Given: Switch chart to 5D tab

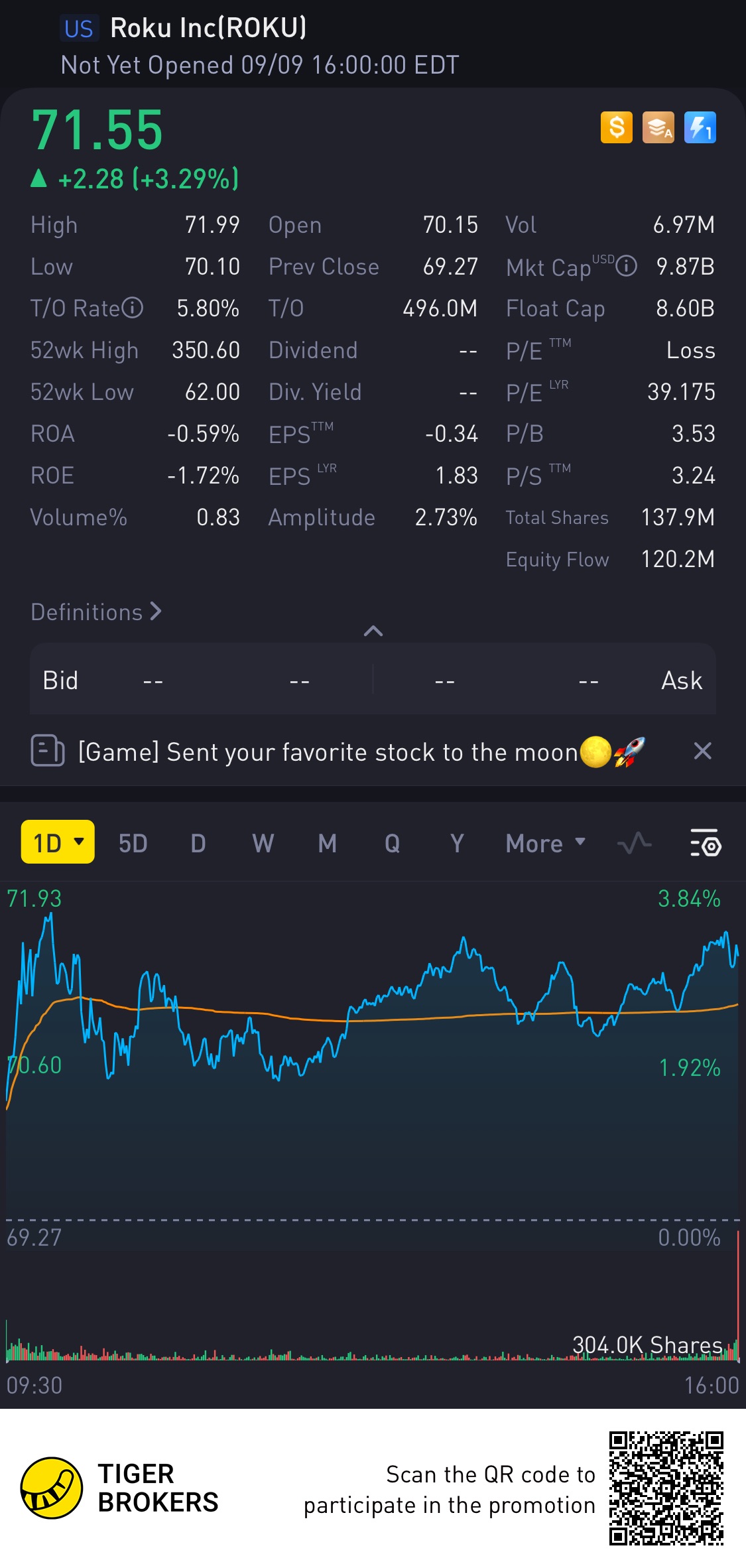Looking at the screenshot, I should point(133,843).
